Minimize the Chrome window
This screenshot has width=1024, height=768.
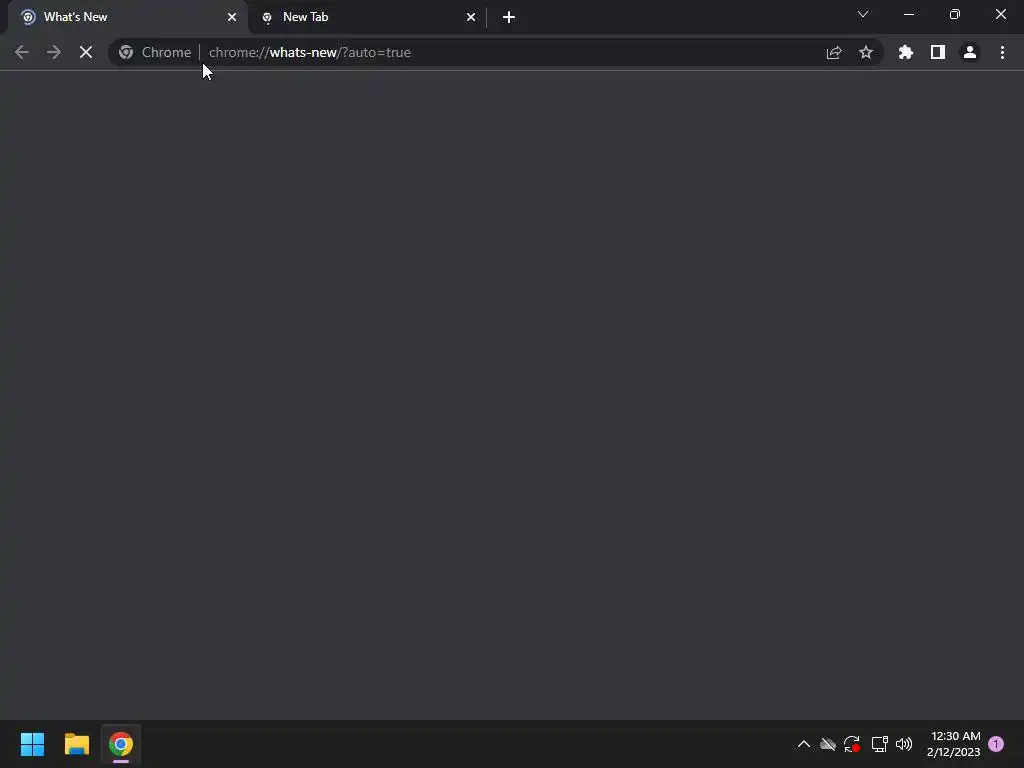coord(909,14)
